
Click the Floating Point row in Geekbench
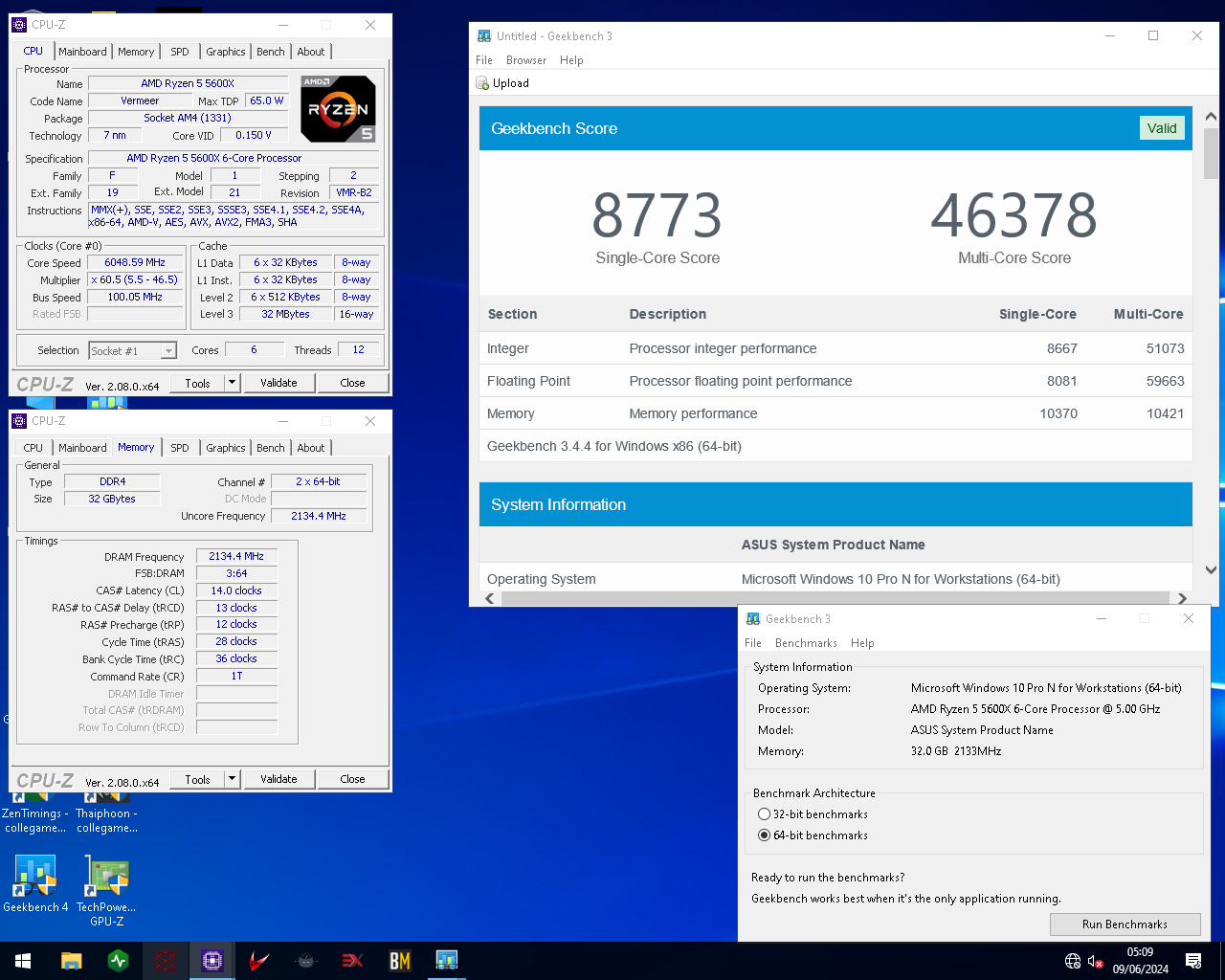(835, 381)
